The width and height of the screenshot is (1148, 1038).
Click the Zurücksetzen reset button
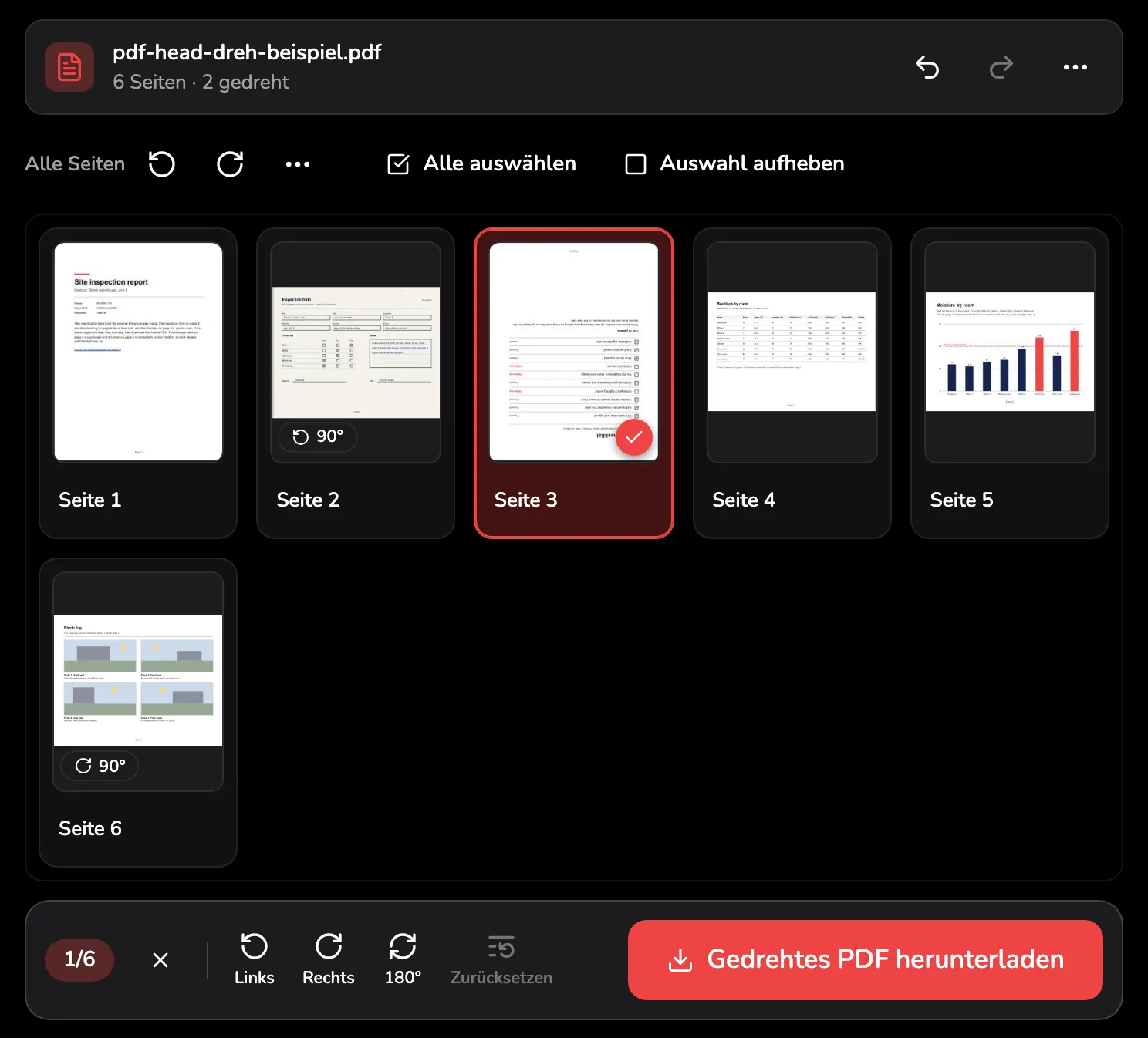coord(501,960)
